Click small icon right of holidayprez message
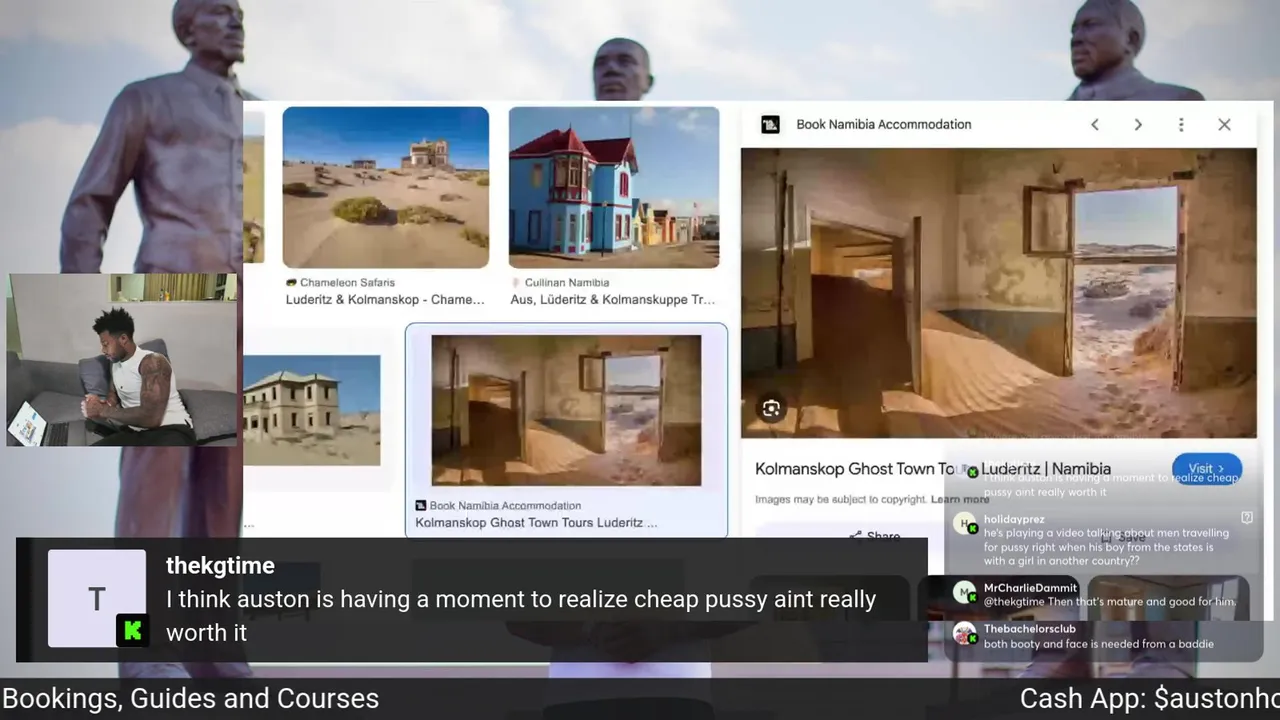 (x=1247, y=518)
